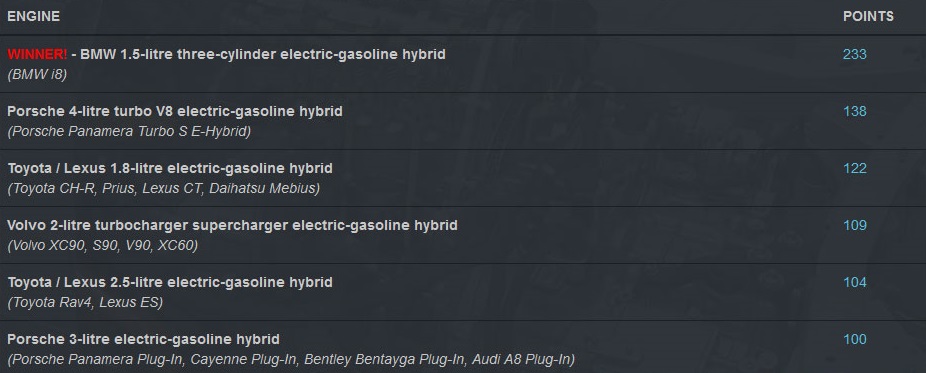Select the (BMW i8) model subtitle

coord(37,74)
